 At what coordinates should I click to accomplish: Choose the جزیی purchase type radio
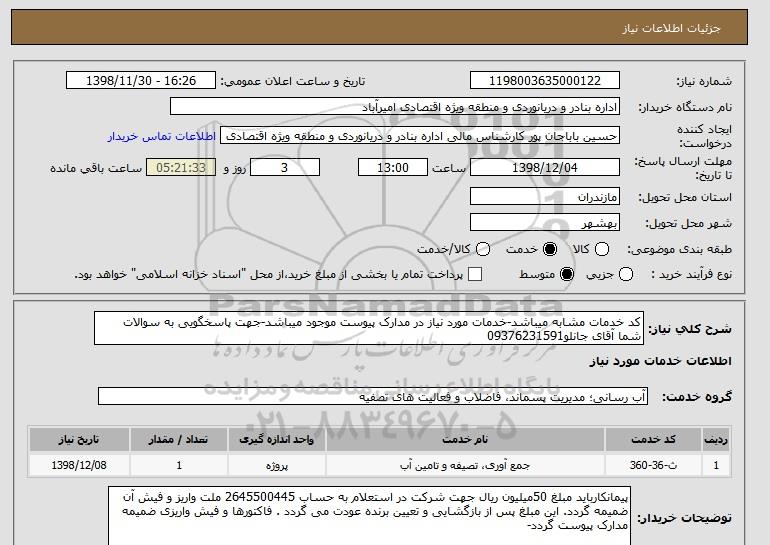click(x=626, y=274)
